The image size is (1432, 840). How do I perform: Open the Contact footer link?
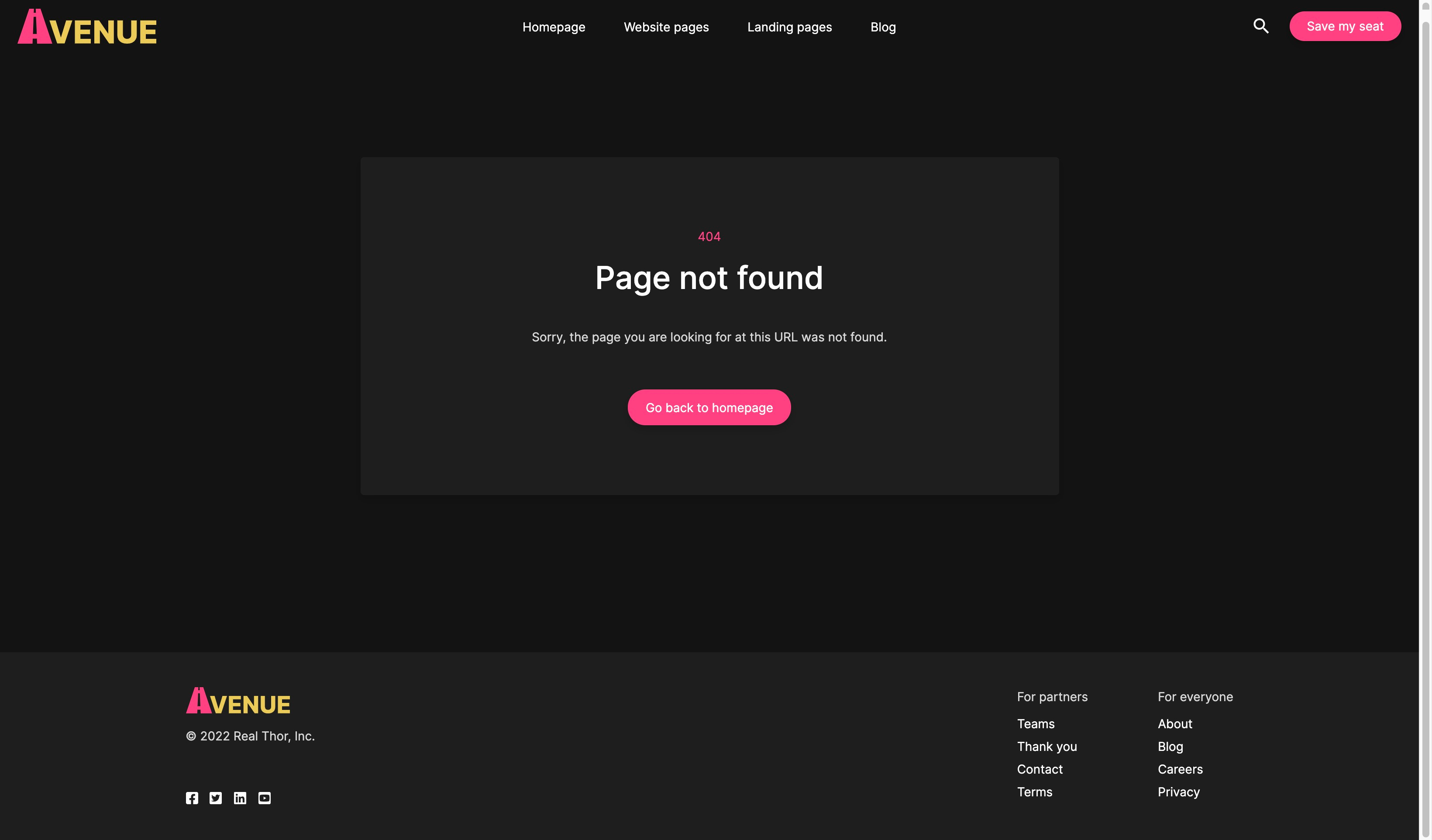tap(1040, 769)
